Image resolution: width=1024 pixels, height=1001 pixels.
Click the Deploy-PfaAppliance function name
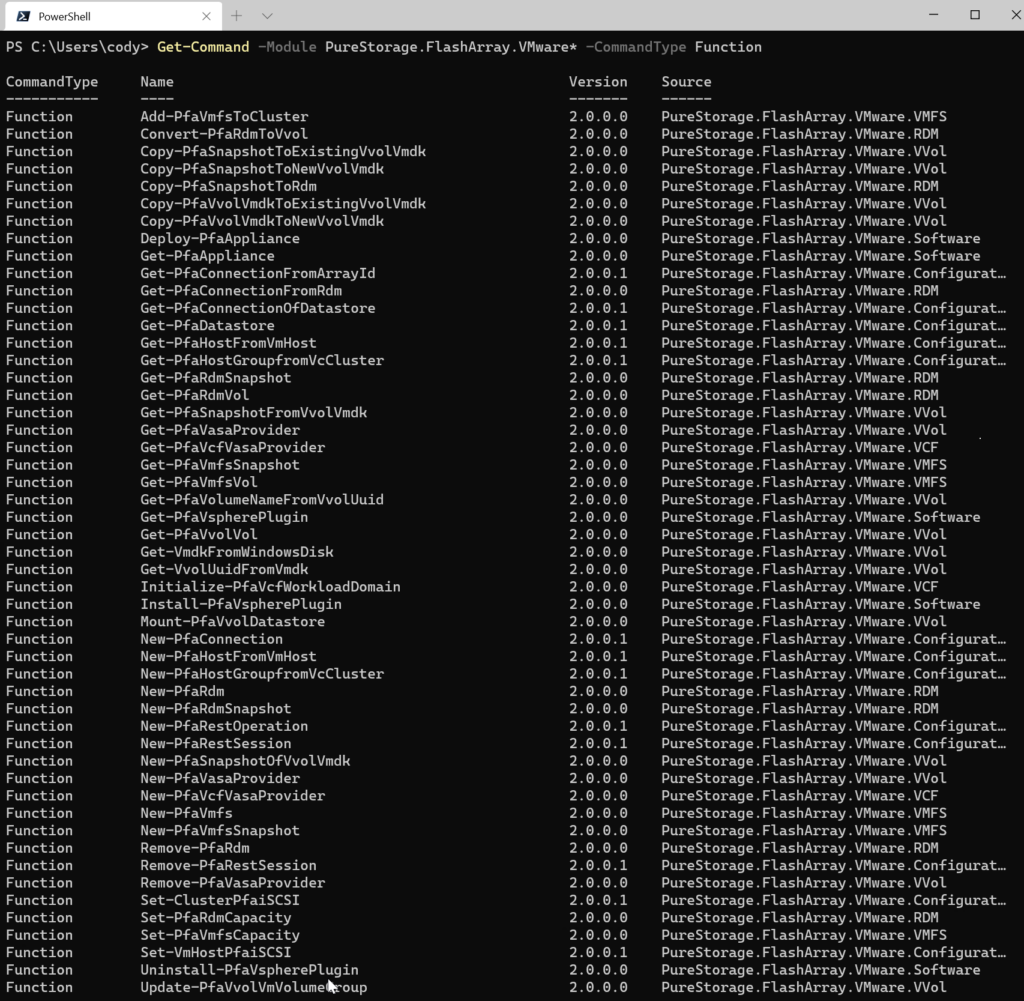(220, 238)
